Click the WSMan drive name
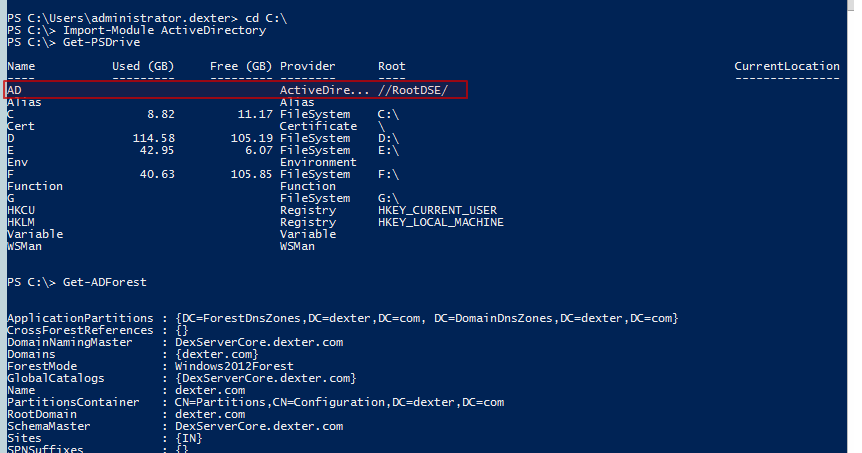 click(24, 246)
